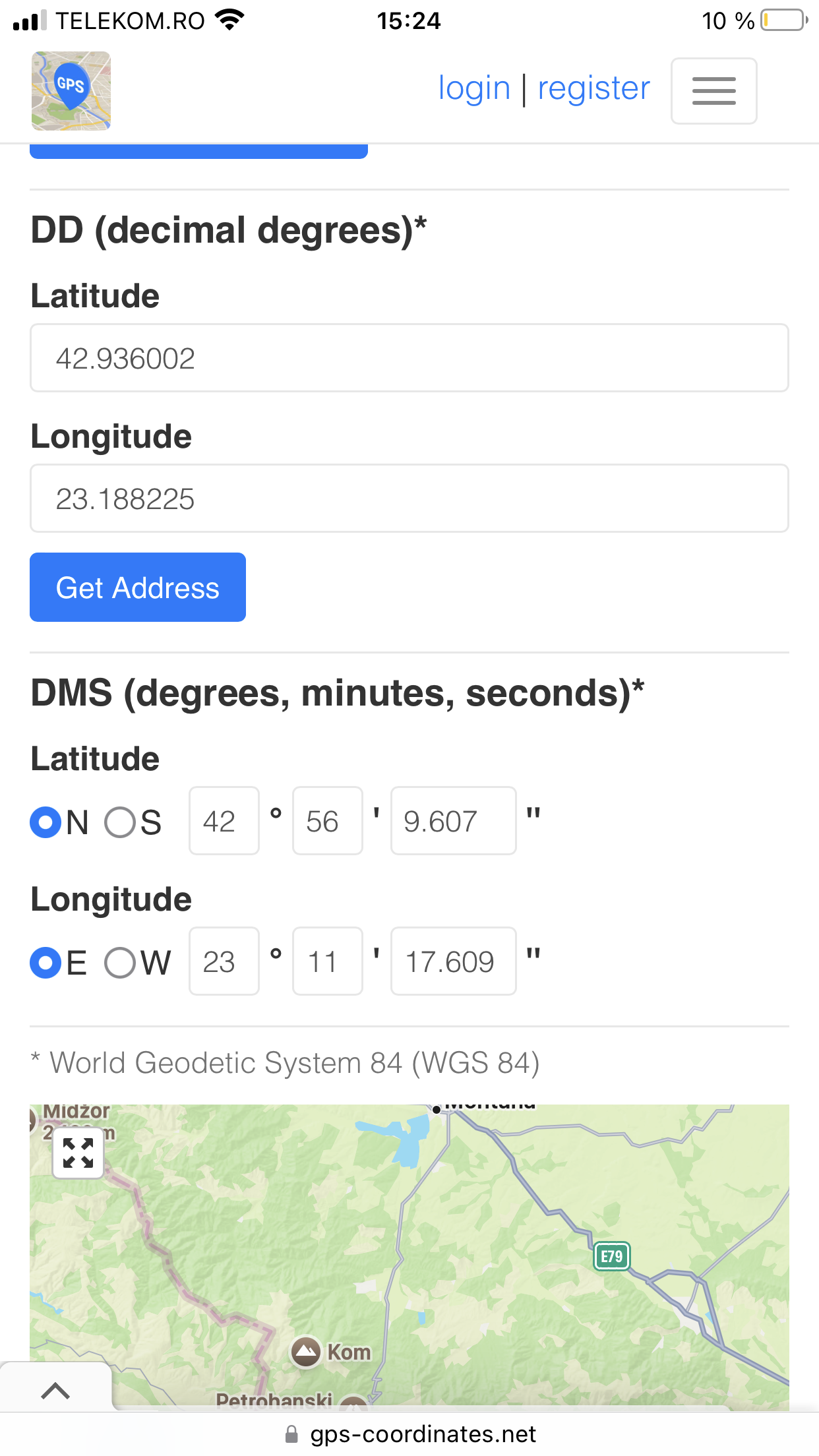
Task: Tap the E79 road sign on the map
Action: (x=612, y=1256)
